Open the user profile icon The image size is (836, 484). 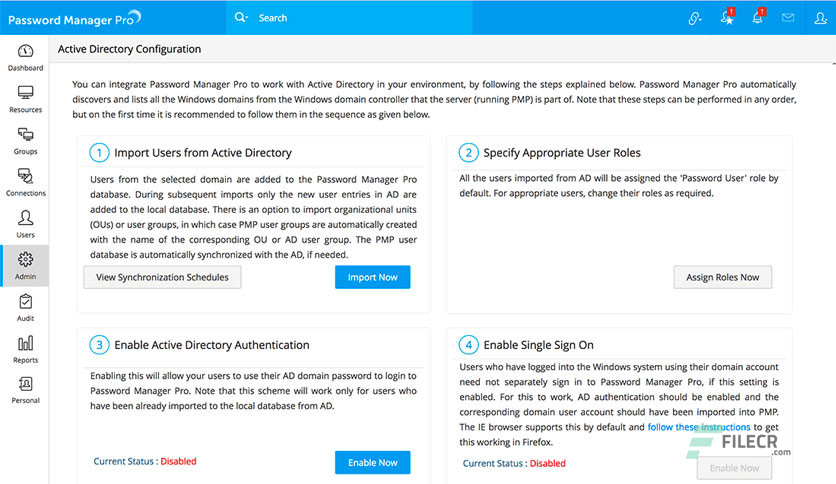[820, 18]
